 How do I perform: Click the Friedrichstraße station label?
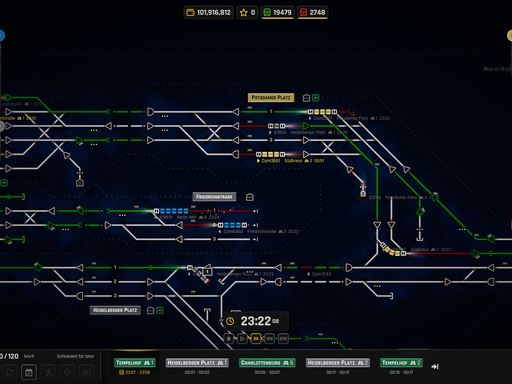click(x=214, y=197)
